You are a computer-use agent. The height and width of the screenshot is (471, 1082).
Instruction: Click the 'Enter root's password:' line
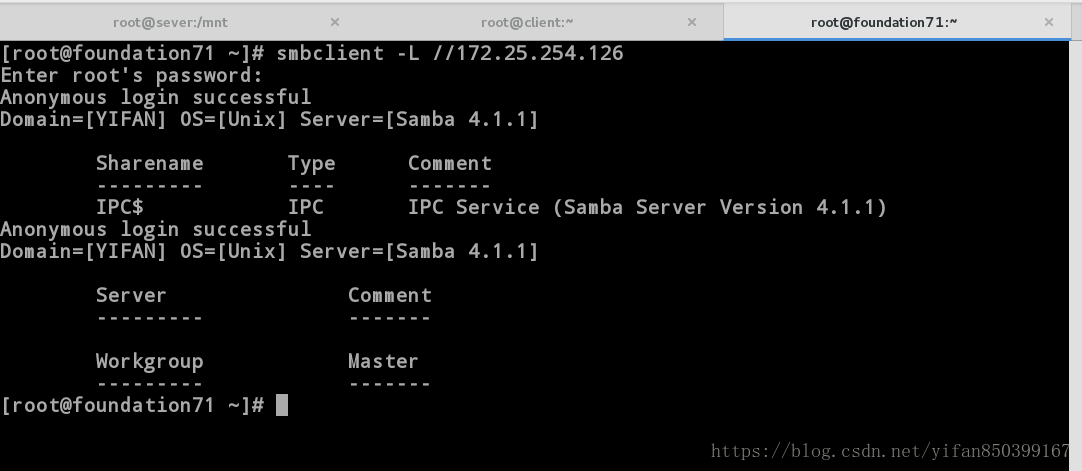tap(132, 75)
